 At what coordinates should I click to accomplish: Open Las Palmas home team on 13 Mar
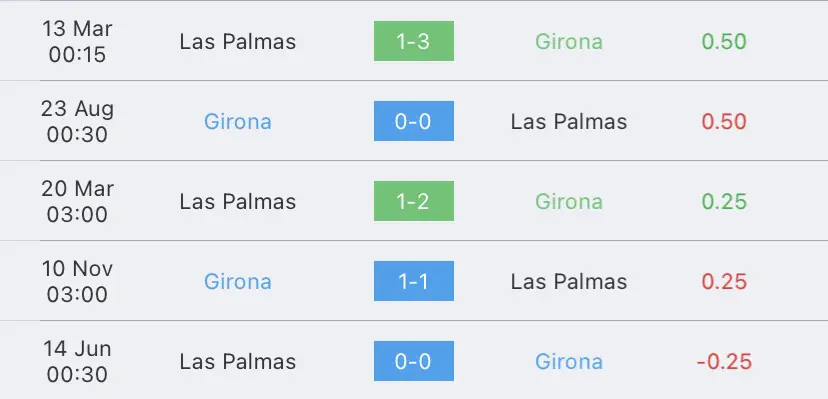point(238,42)
